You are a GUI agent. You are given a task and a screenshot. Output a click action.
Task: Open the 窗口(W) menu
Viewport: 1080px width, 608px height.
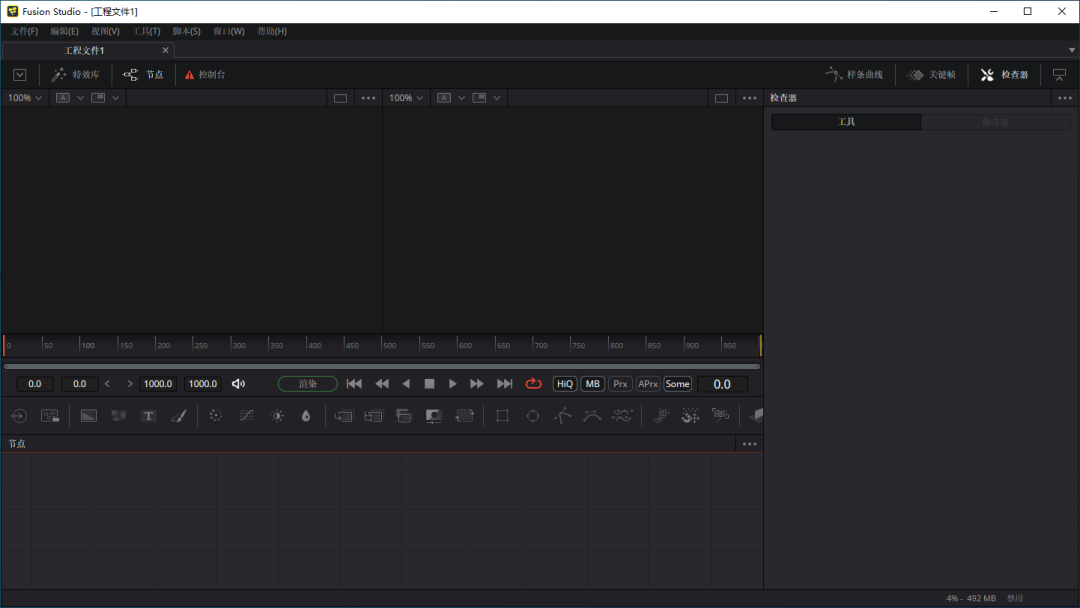229,31
